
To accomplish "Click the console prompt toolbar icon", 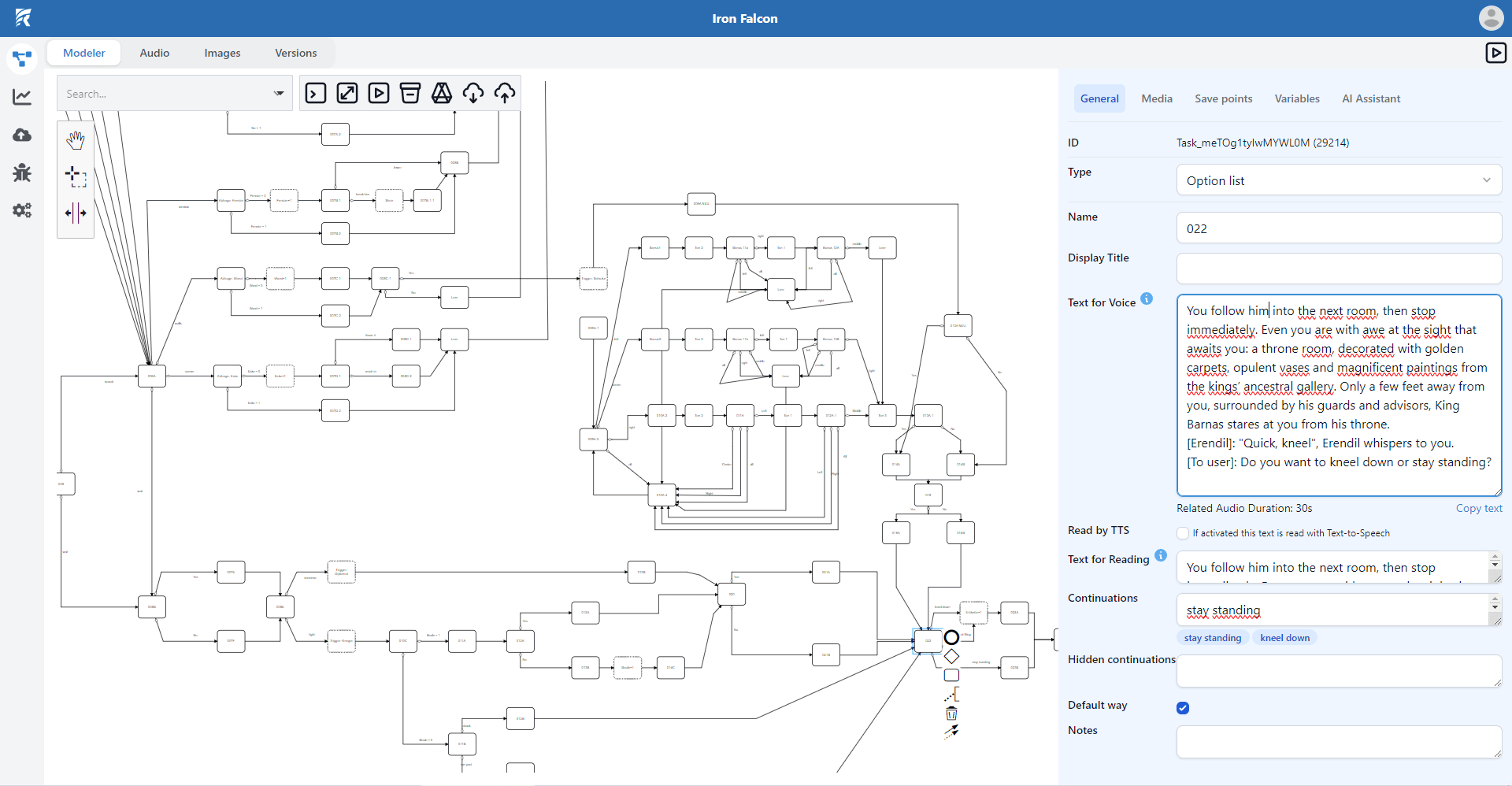I will (316, 93).
